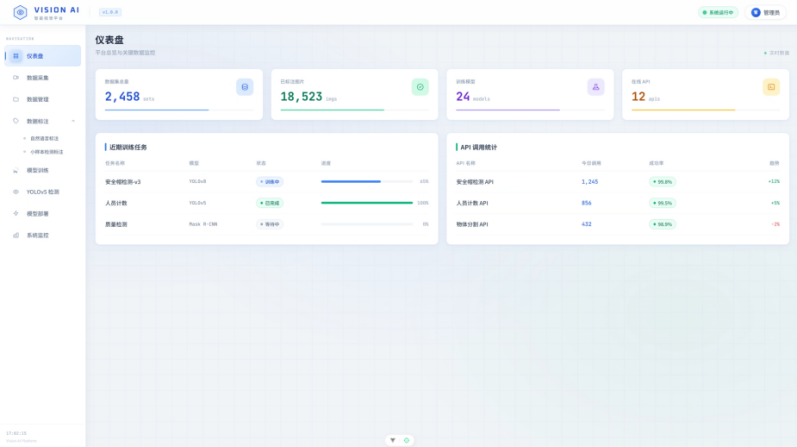Click the 数据采集 camera icon in sidebar
797x447 pixels.
(x=16, y=78)
